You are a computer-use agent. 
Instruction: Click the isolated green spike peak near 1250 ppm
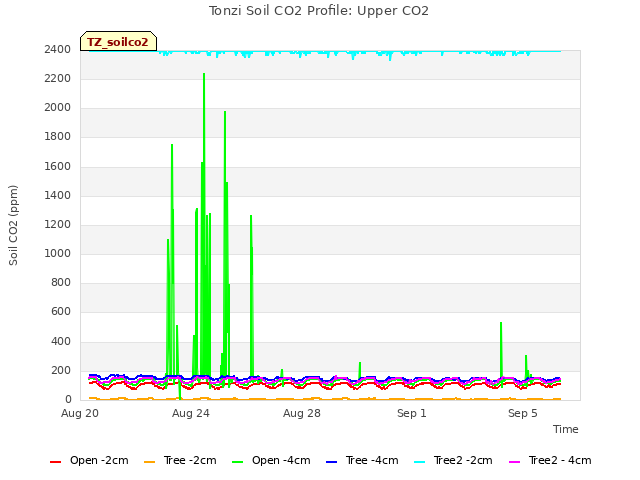251,216
